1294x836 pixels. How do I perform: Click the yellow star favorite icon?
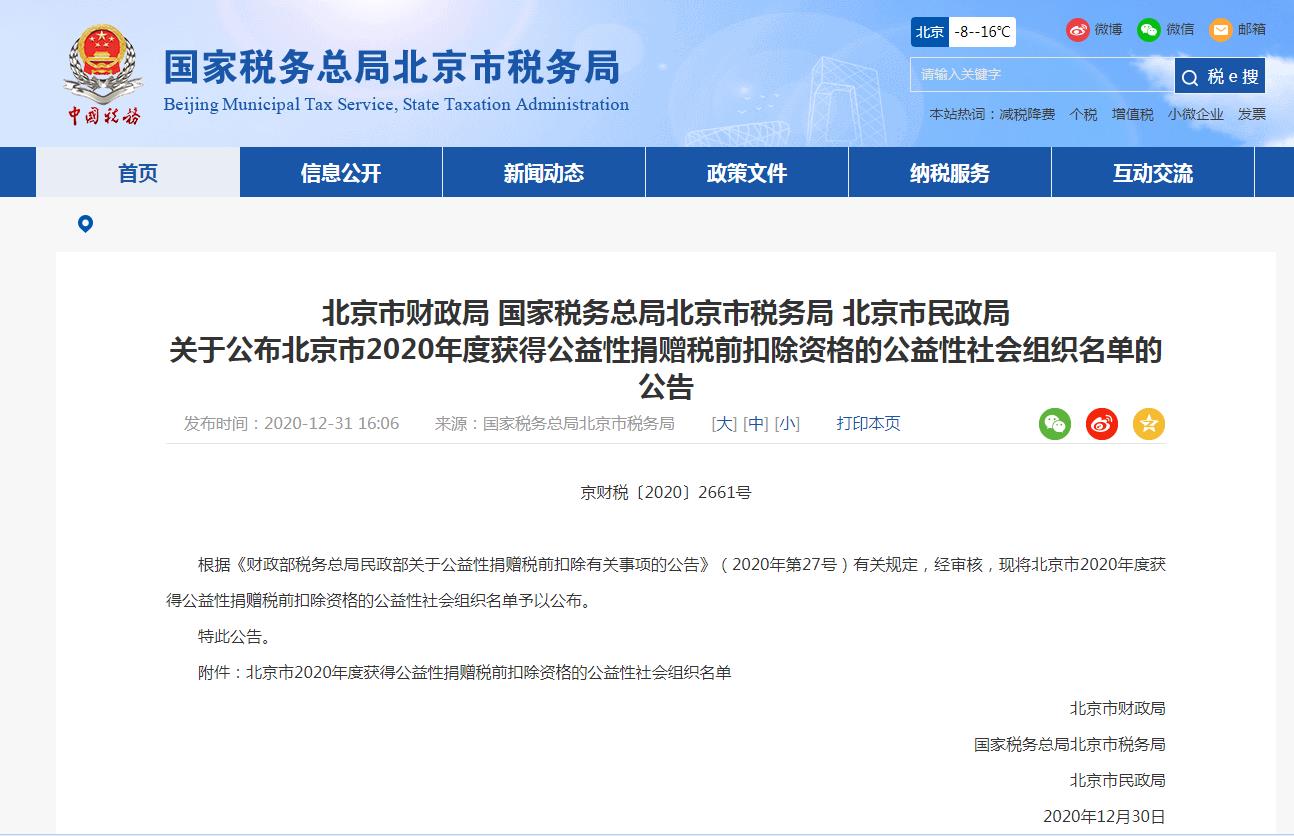pos(1149,424)
